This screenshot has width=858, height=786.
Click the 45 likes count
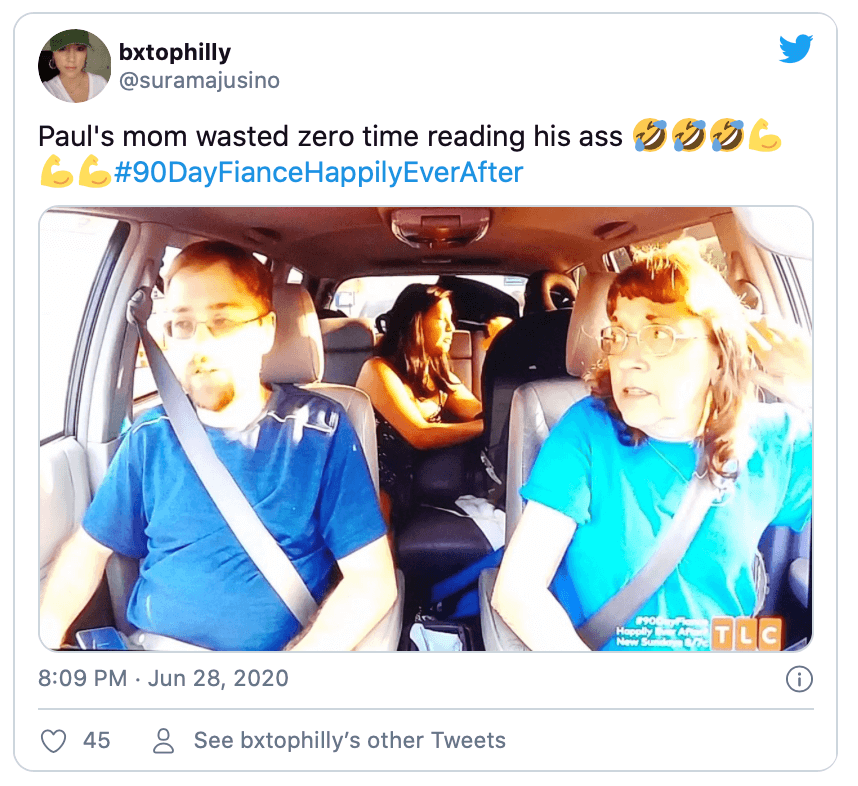point(96,741)
